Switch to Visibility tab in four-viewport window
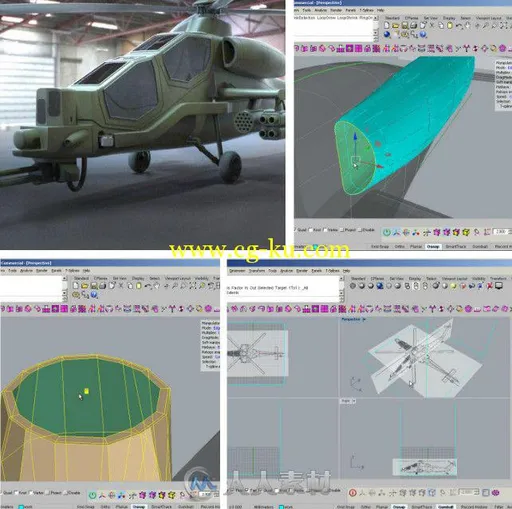 [479, 278]
